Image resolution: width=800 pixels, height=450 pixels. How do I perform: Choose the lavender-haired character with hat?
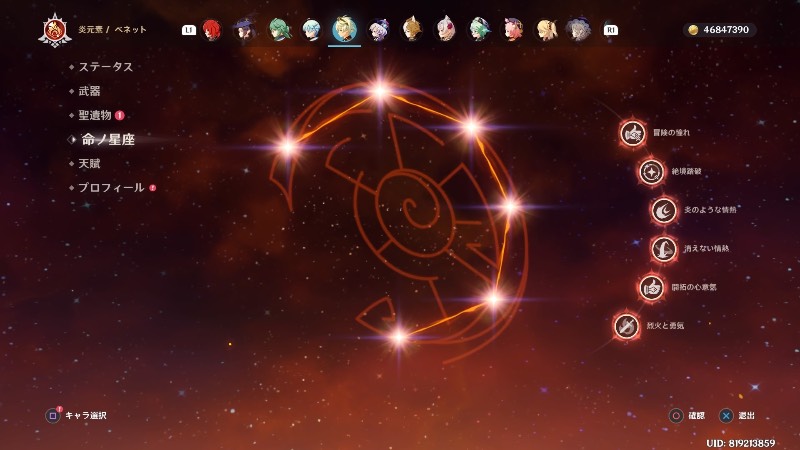coord(379,30)
